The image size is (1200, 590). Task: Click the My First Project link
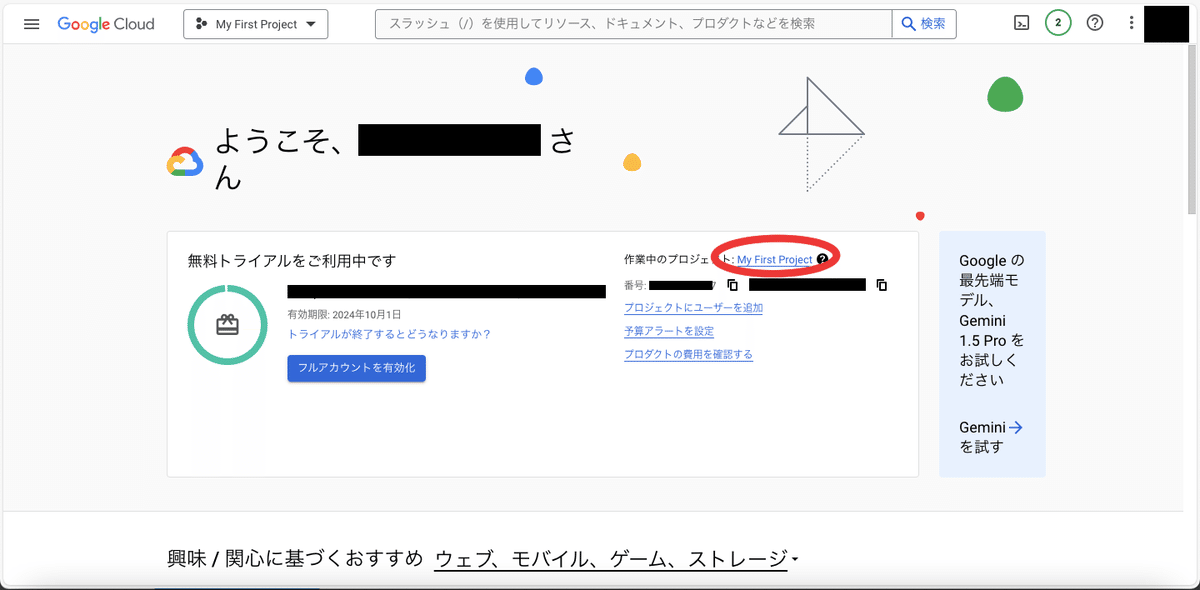pos(775,260)
